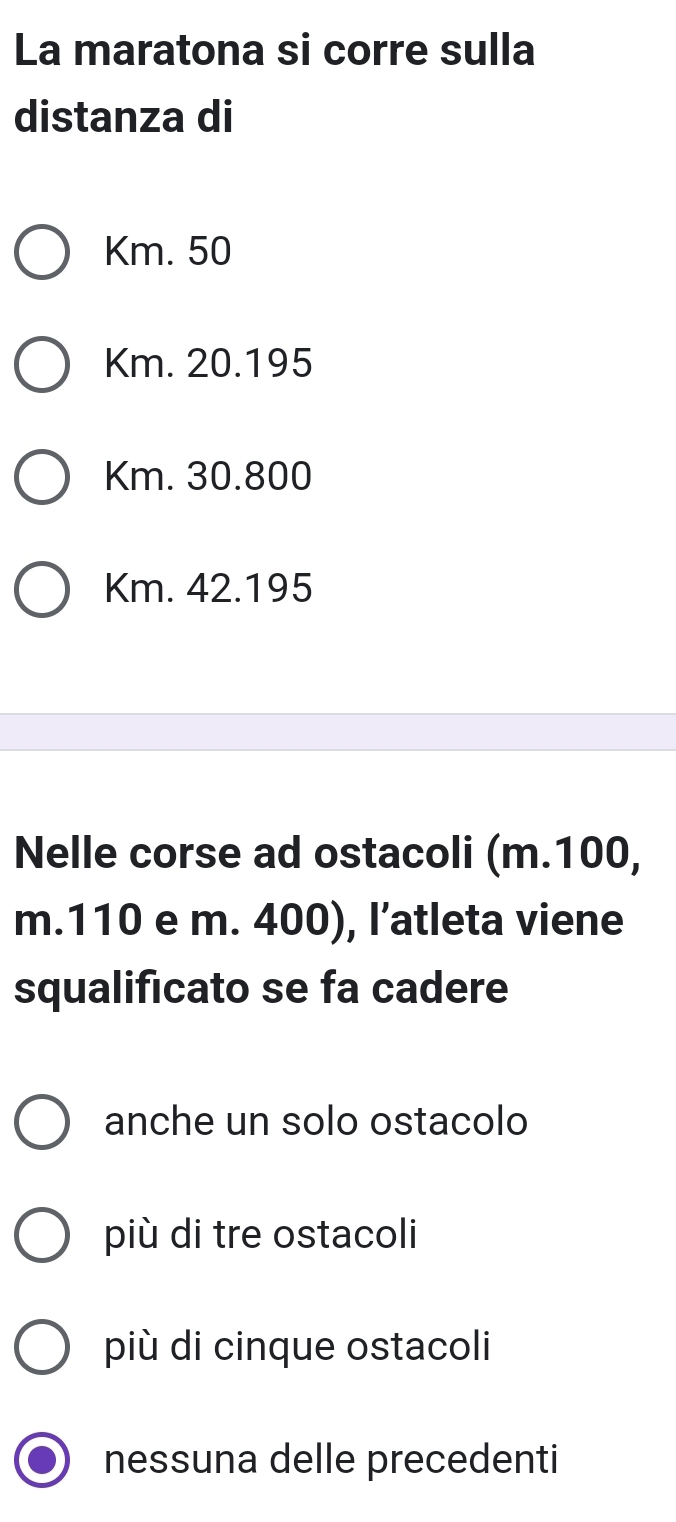Viewport: 676px width, 1522px height.
Task: Choose the 'anche un solo ostacolo' radio button
Action: 42,1123
